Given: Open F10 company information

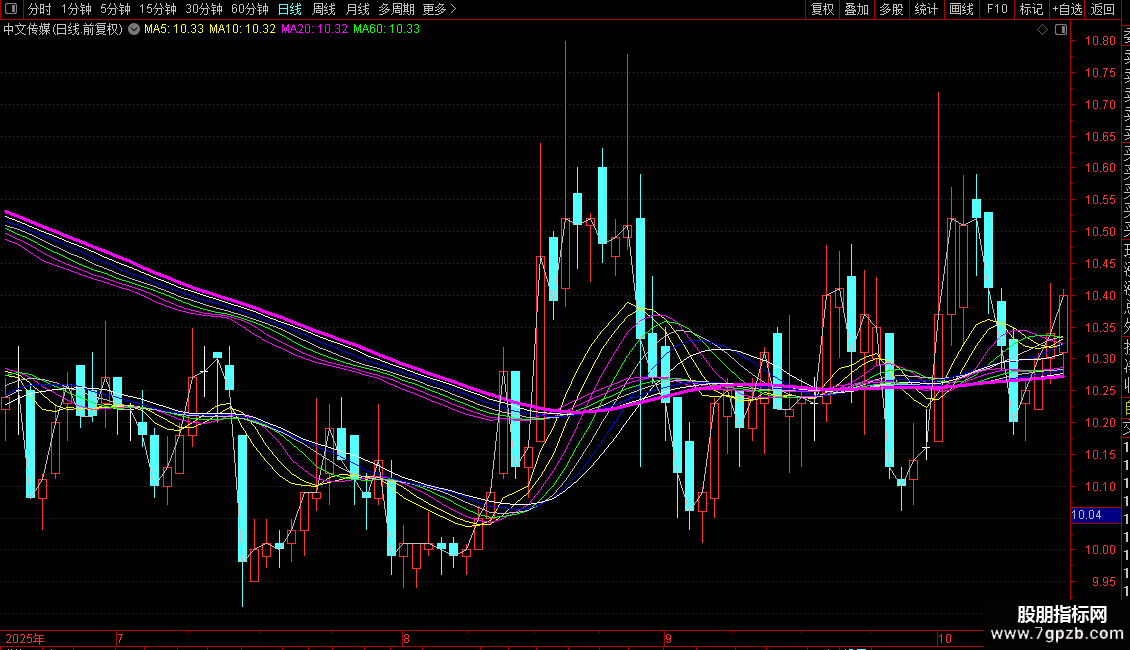Looking at the screenshot, I should 997,9.
